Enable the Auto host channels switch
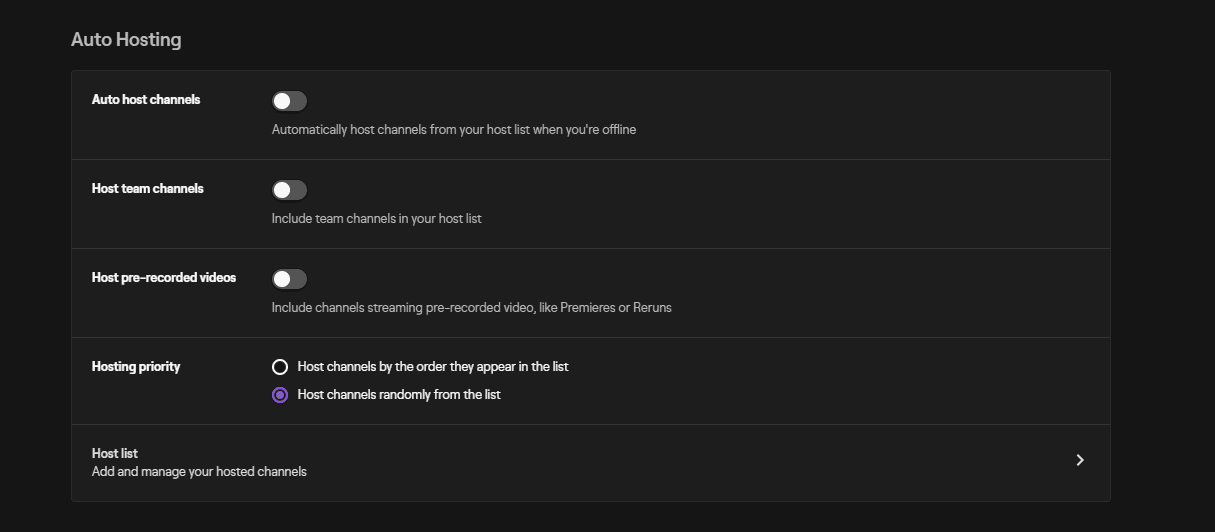 coord(289,101)
